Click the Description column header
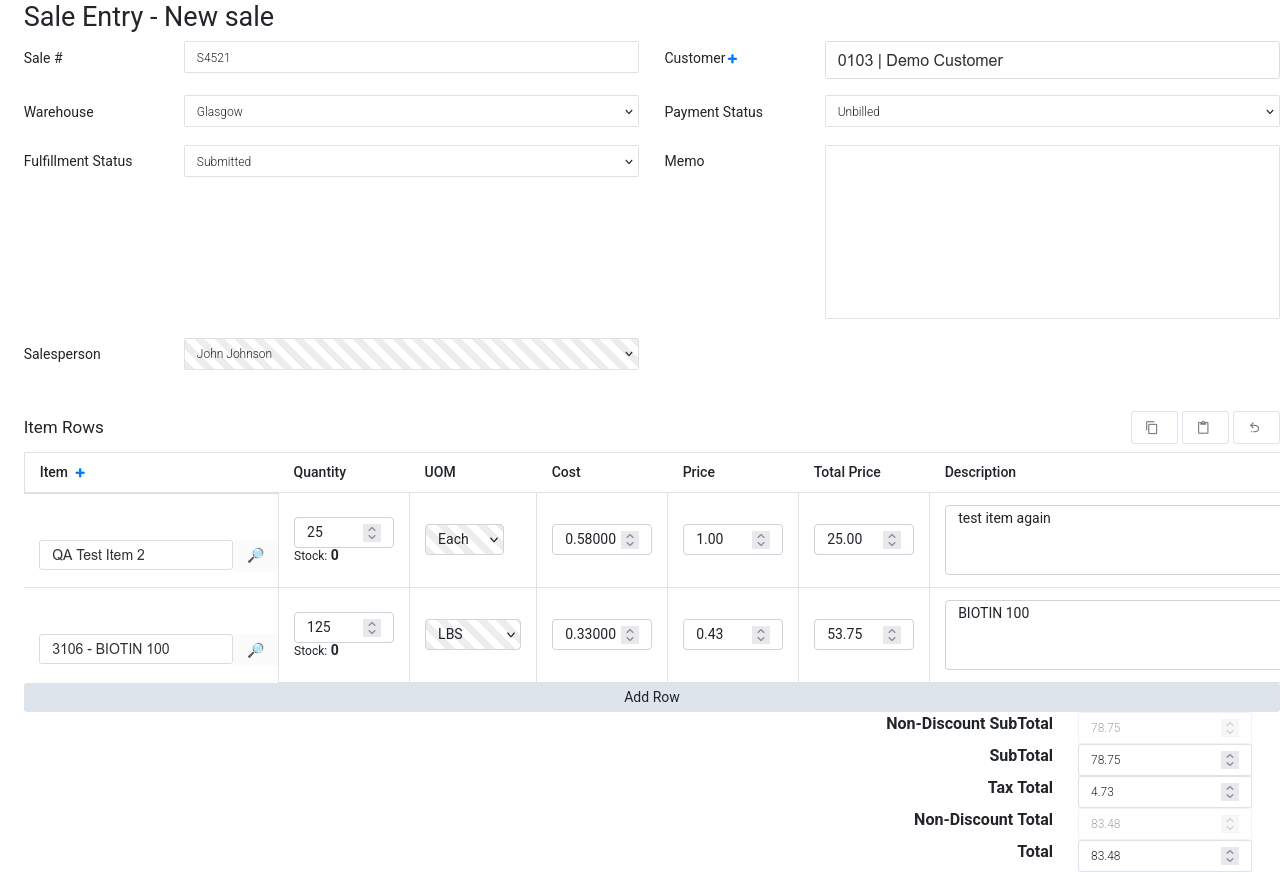The width and height of the screenshot is (1285, 872). pos(980,472)
